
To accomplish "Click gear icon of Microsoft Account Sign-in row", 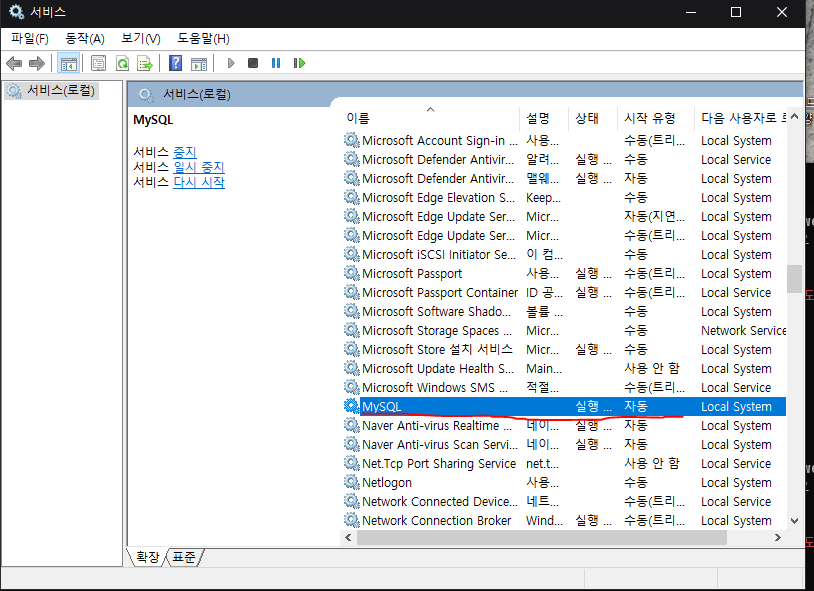I will pyautogui.click(x=351, y=140).
